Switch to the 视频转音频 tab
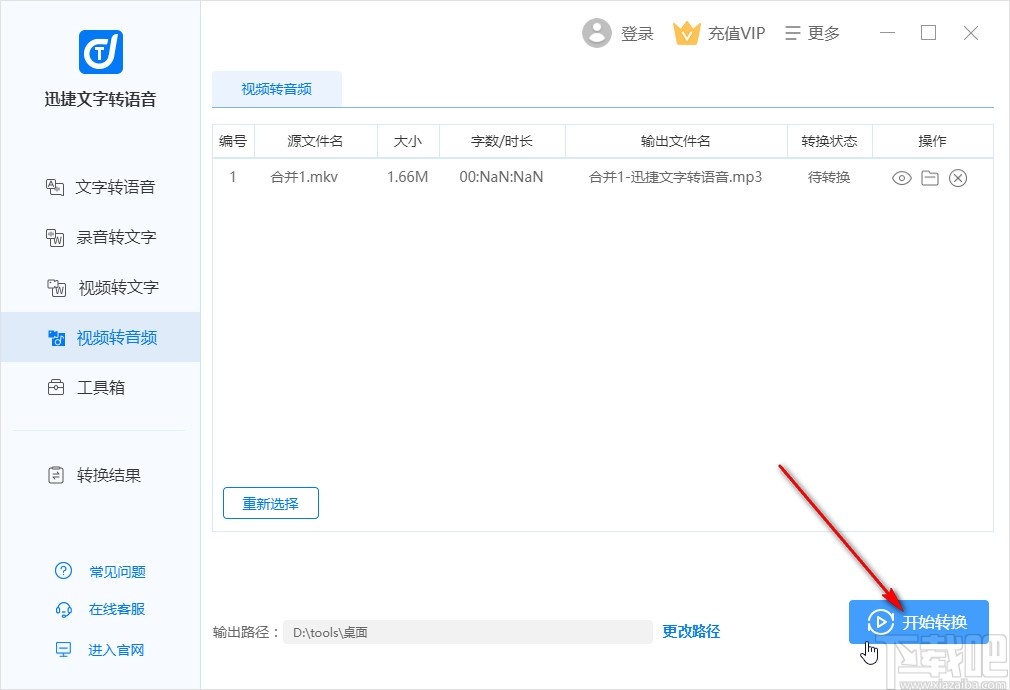Image resolution: width=1010 pixels, height=690 pixels. [276, 88]
